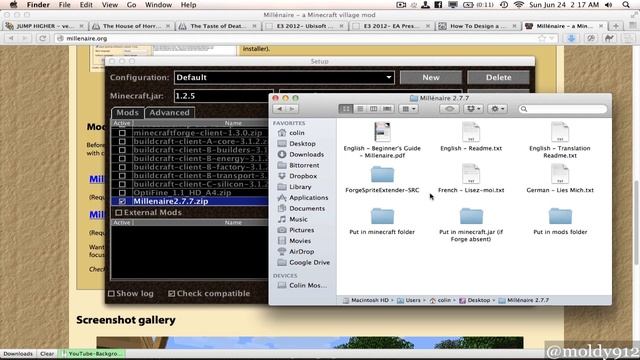640x360 pixels.
Task: Click the Wi-Fi status icon
Action: point(519,5)
